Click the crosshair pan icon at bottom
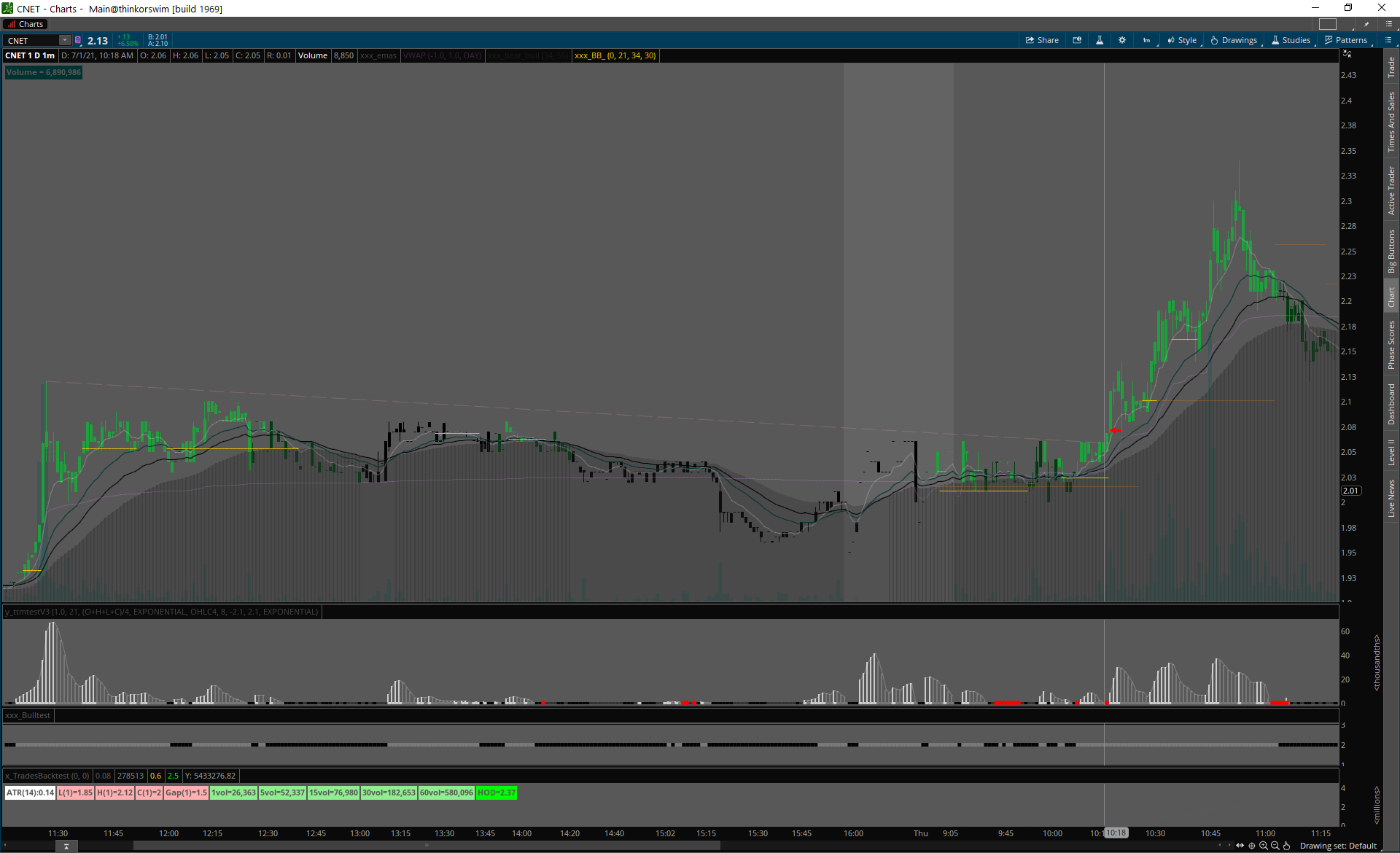Screen dimensions: 1400x853 [x=1252, y=846]
